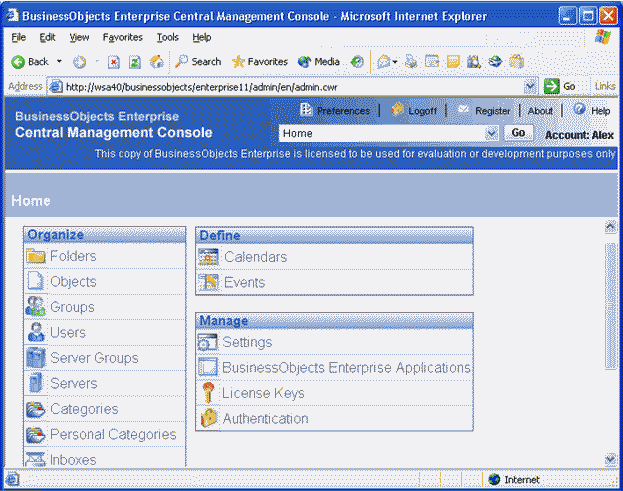Click the Server Groups icon
This screenshot has width=623, height=491.
(36, 358)
